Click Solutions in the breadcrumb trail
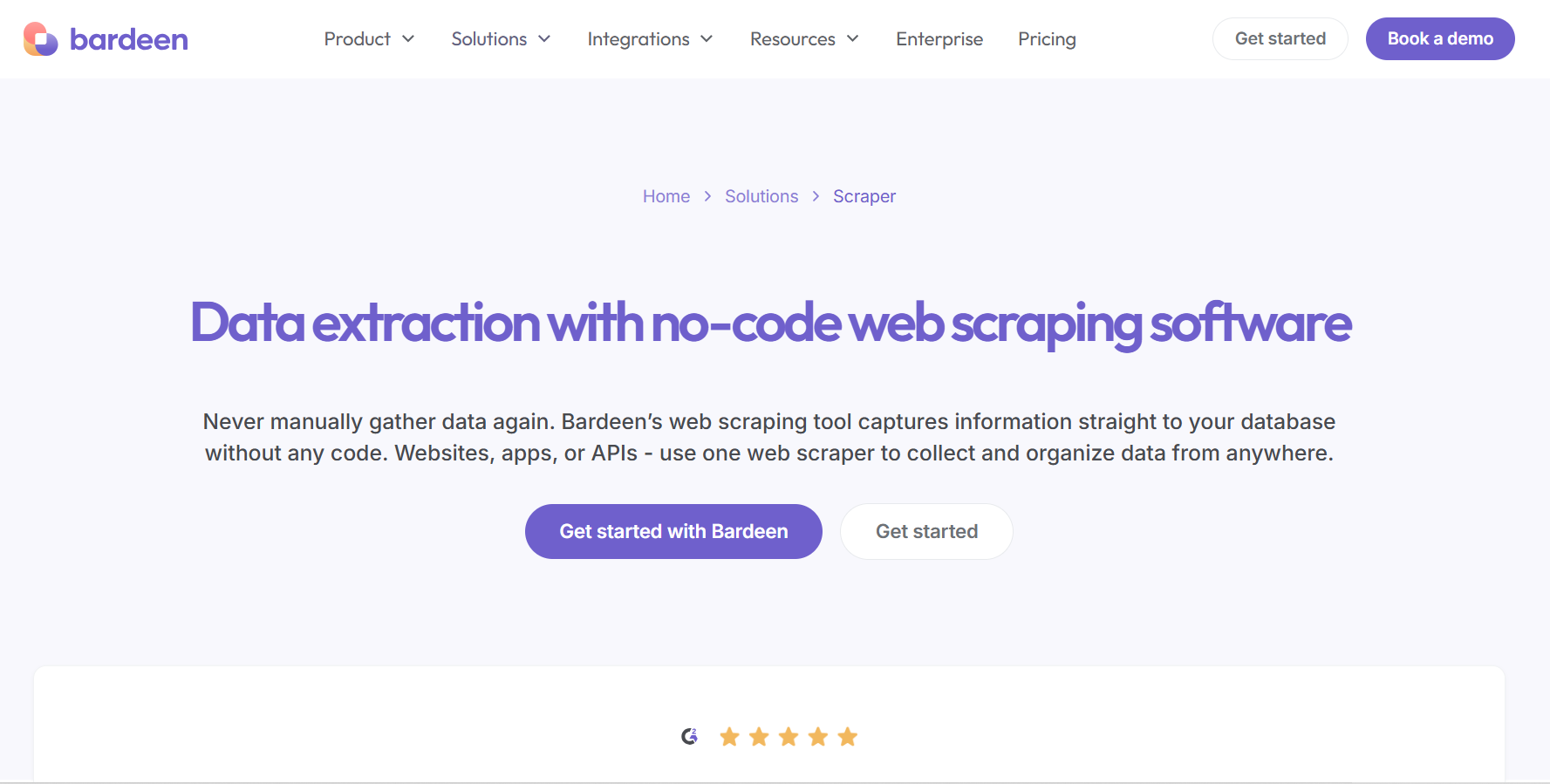This screenshot has height=784, width=1550. [761, 196]
